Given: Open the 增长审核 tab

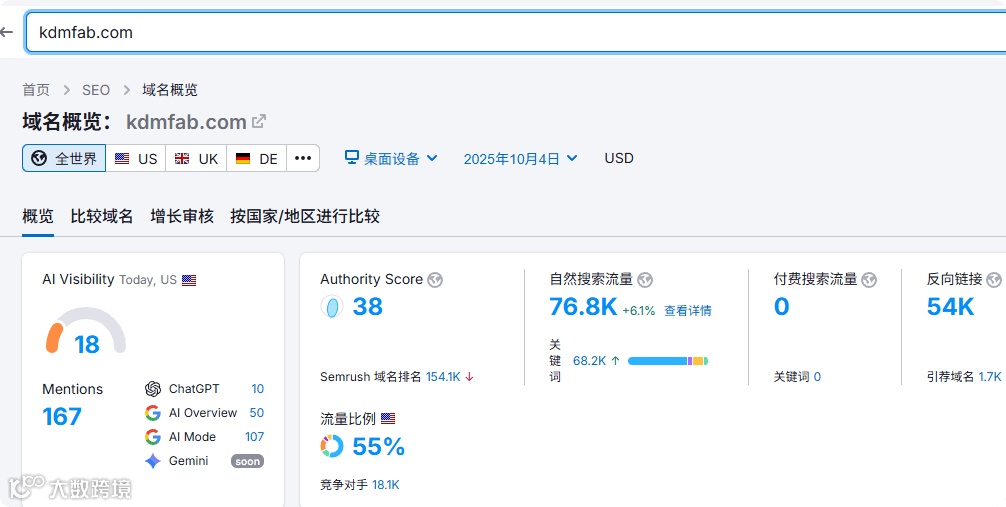Looking at the screenshot, I should [x=182, y=216].
